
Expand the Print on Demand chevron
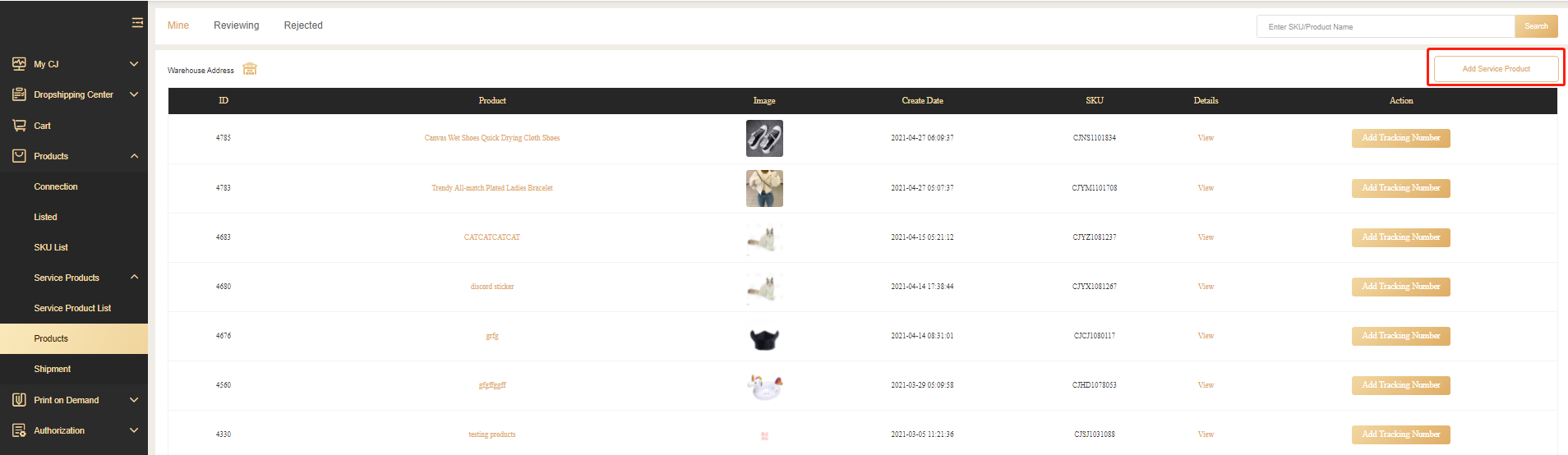tap(134, 400)
